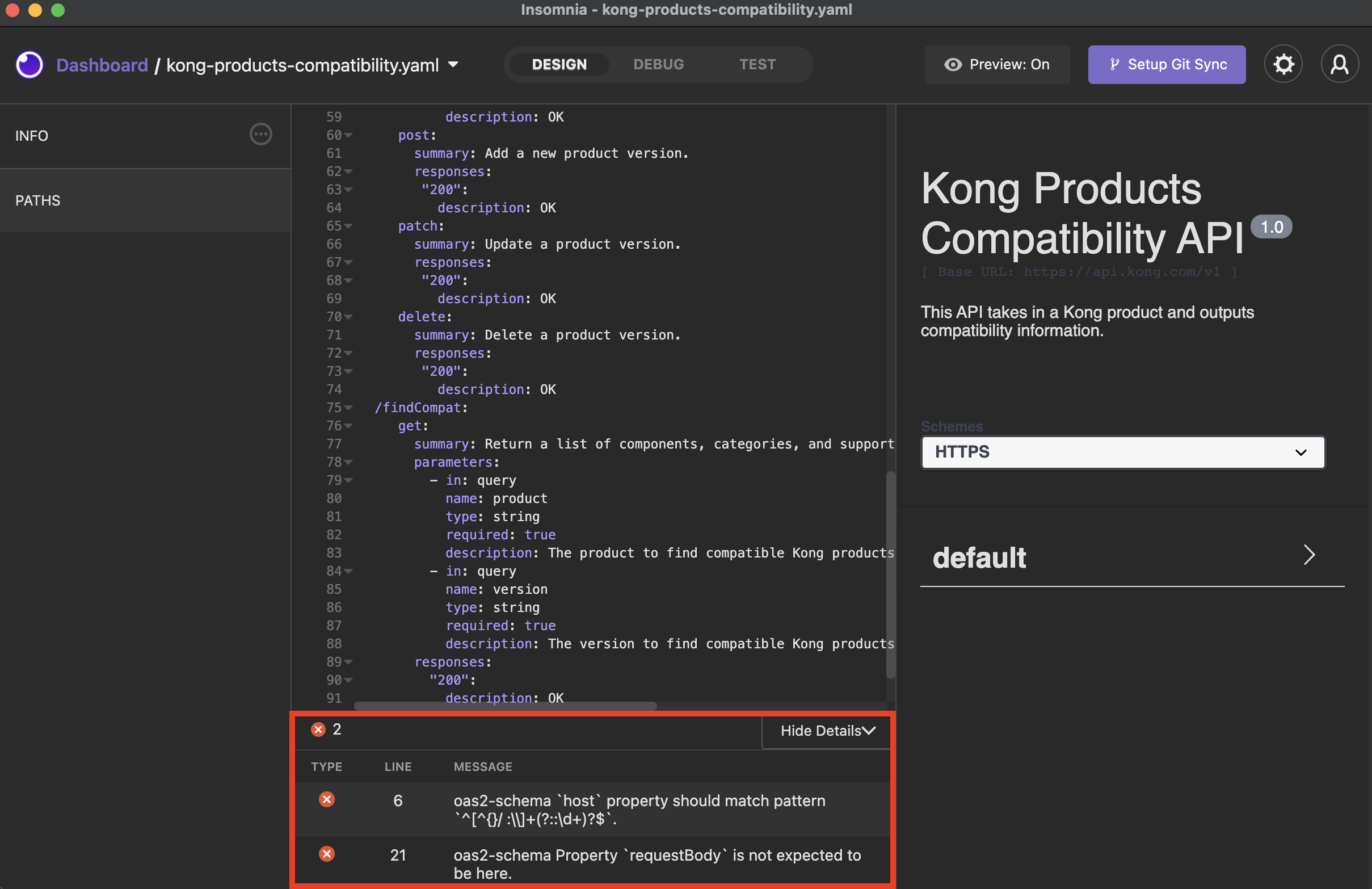Jump to line 6 from error table

(398, 801)
